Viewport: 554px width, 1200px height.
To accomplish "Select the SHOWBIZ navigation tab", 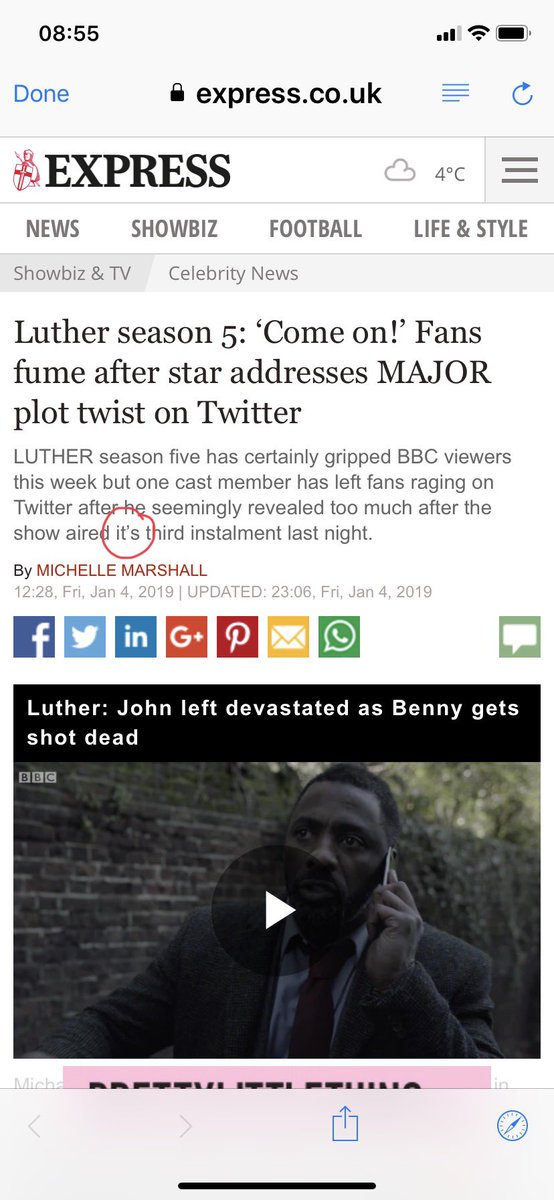I will (174, 229).
